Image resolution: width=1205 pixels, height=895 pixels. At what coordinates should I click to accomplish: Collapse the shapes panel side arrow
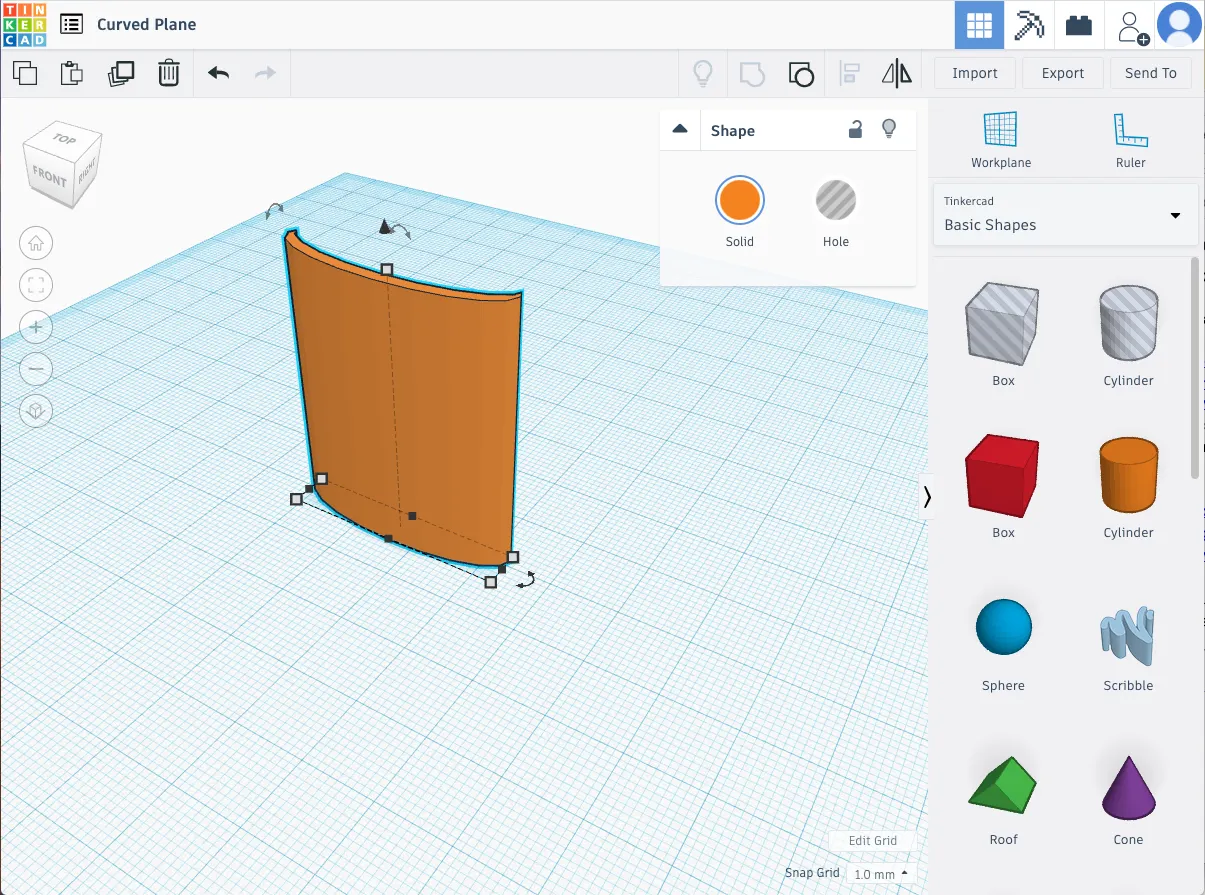[927, 497]
